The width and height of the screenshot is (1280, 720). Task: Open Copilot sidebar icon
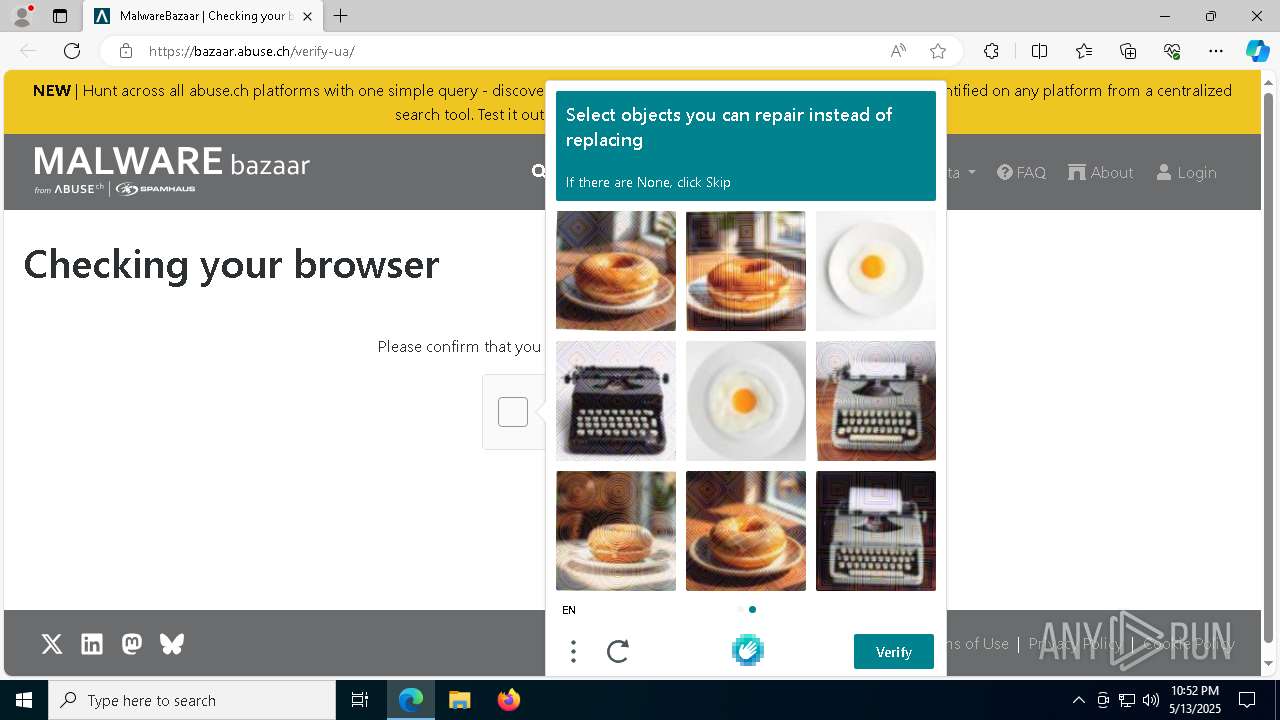(x=1257, y=51)
